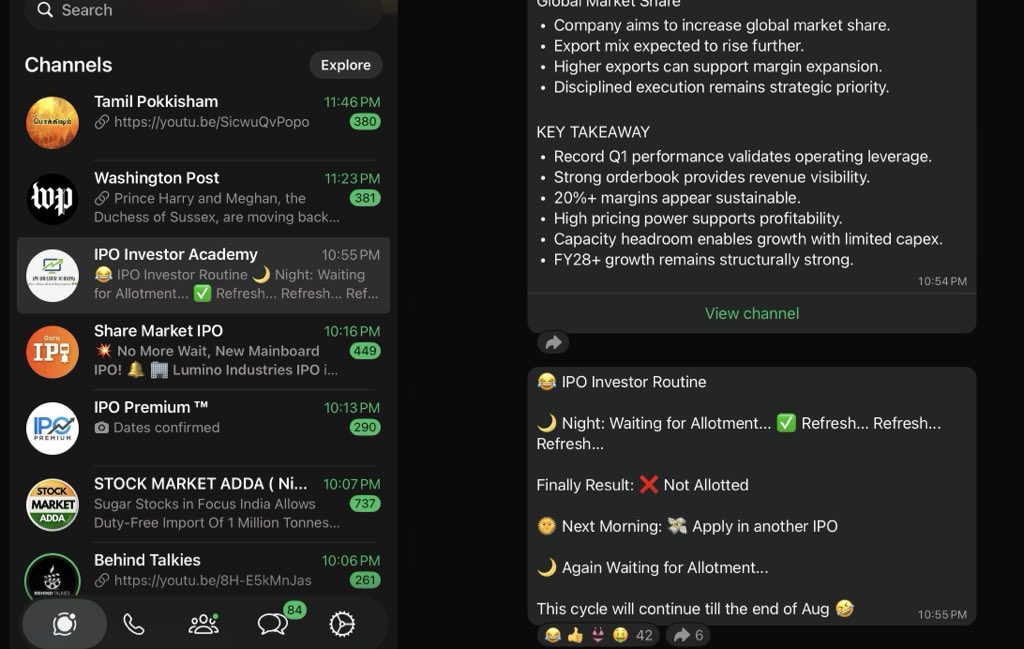
Task: Click the Channels section heading
Action: (68, 65)
